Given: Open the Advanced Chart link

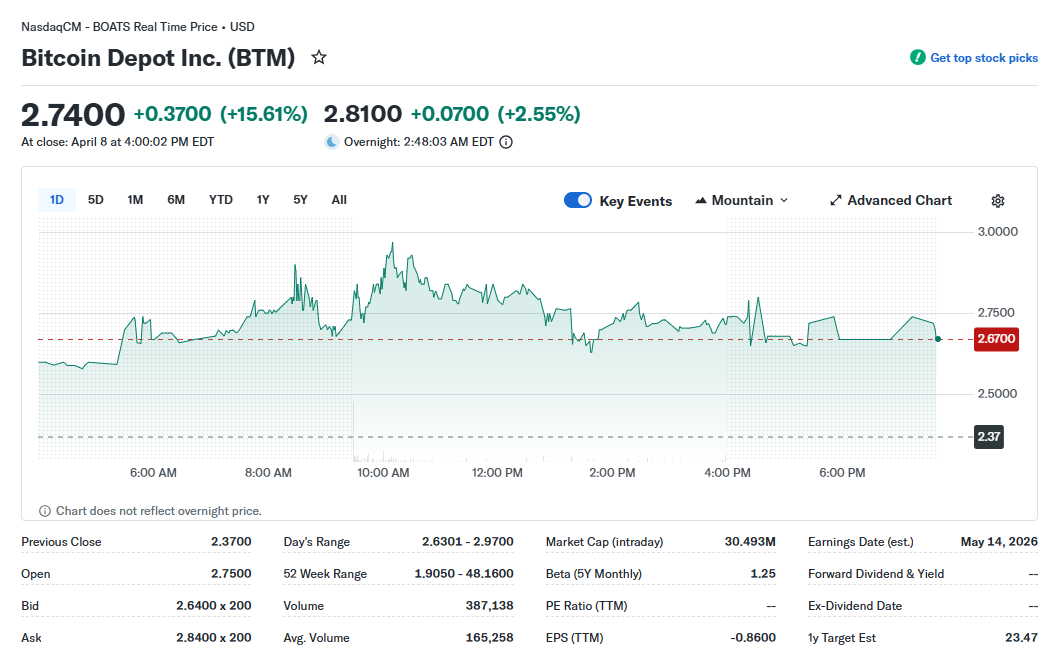Looking at the screenshot, I should [x=899, y=201].
